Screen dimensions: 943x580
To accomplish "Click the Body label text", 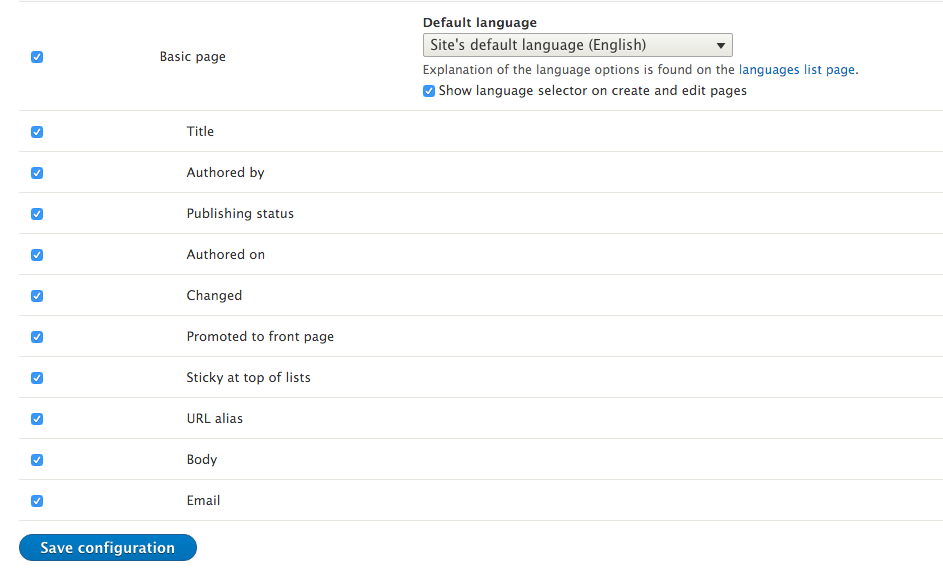I will [x=201, y=460].
